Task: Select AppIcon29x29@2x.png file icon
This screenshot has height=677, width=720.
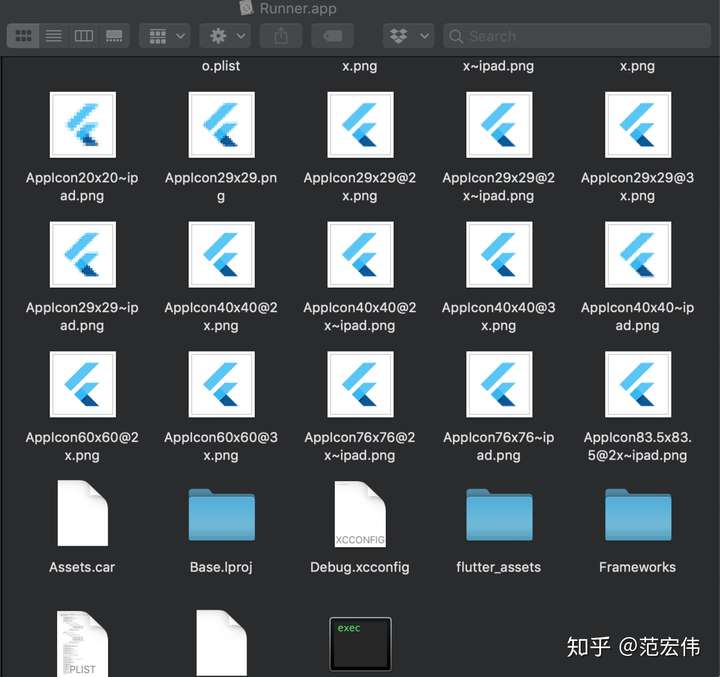Action: (x=360, y=125)
